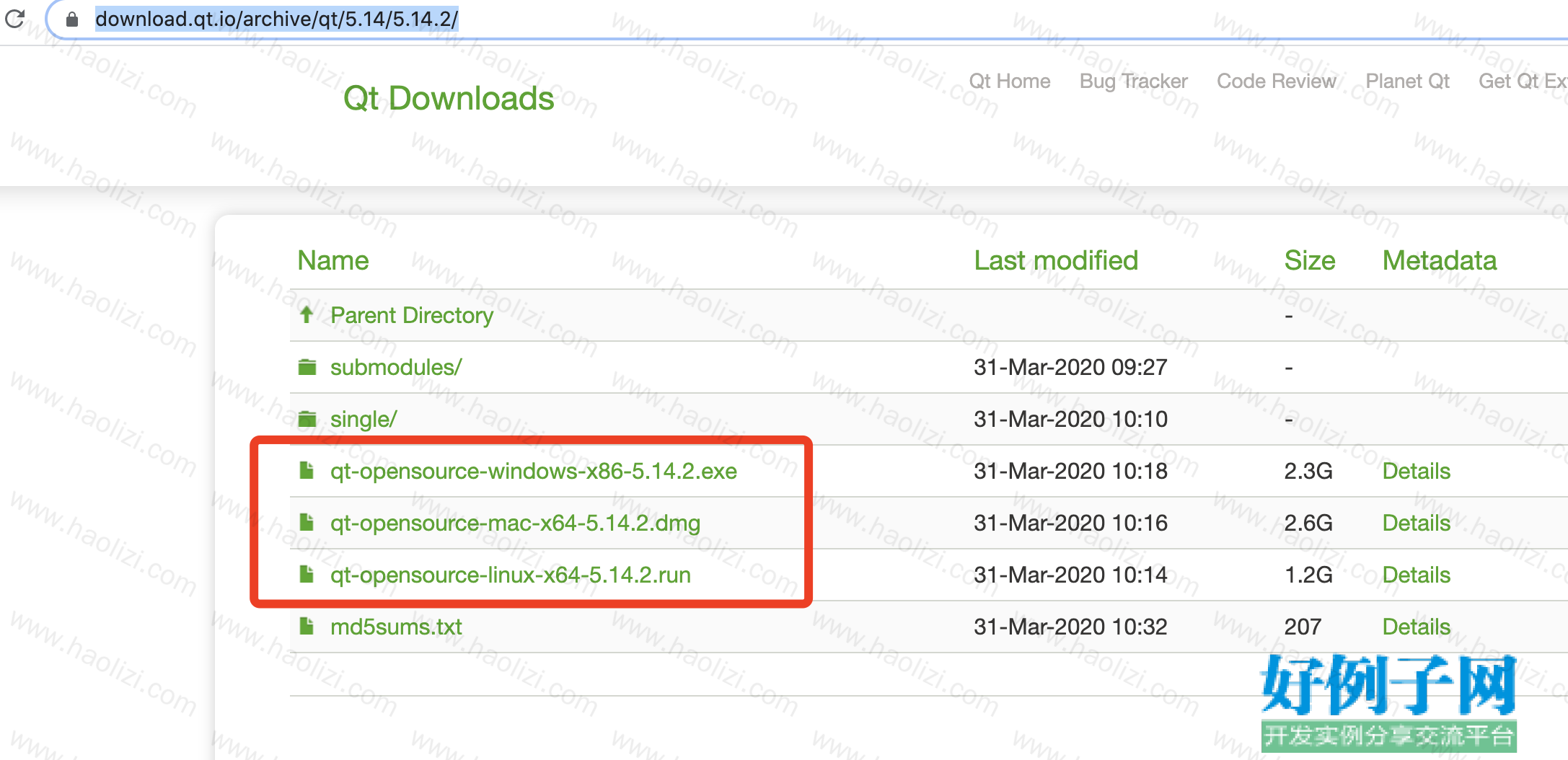This screenshot has width=1568, height=760.
Task: Click the Parent Directory up-arrow icon
Action: (x=307, y=314)
